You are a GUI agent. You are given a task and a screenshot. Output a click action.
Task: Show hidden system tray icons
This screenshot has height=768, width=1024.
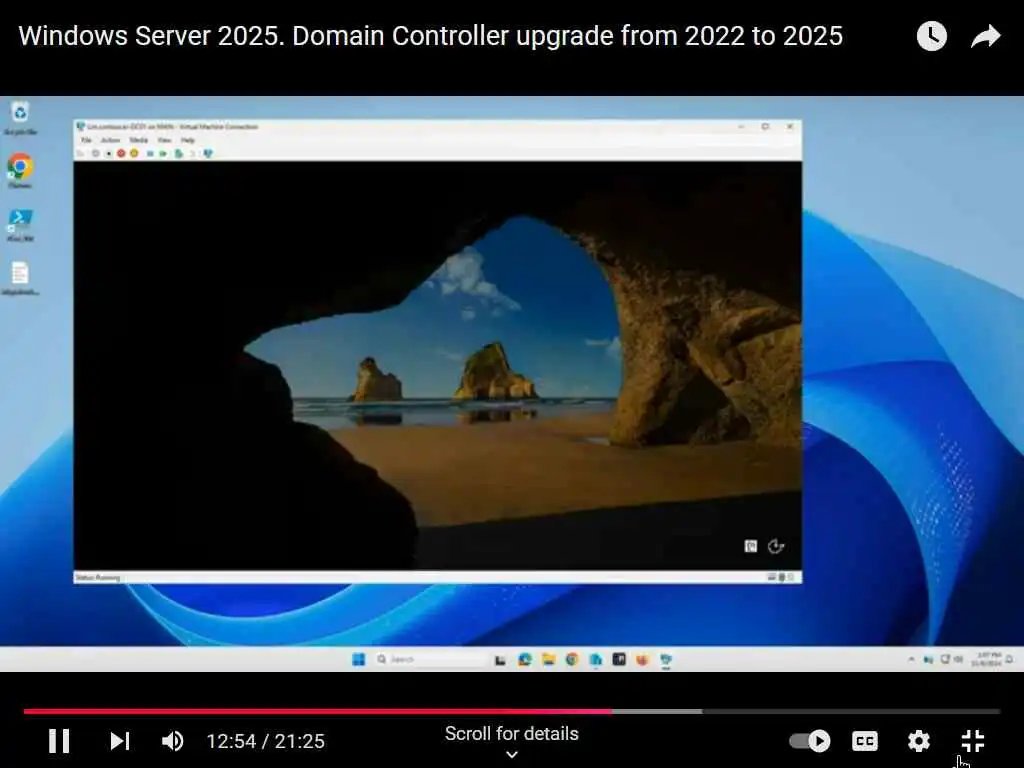click(911, 660)
